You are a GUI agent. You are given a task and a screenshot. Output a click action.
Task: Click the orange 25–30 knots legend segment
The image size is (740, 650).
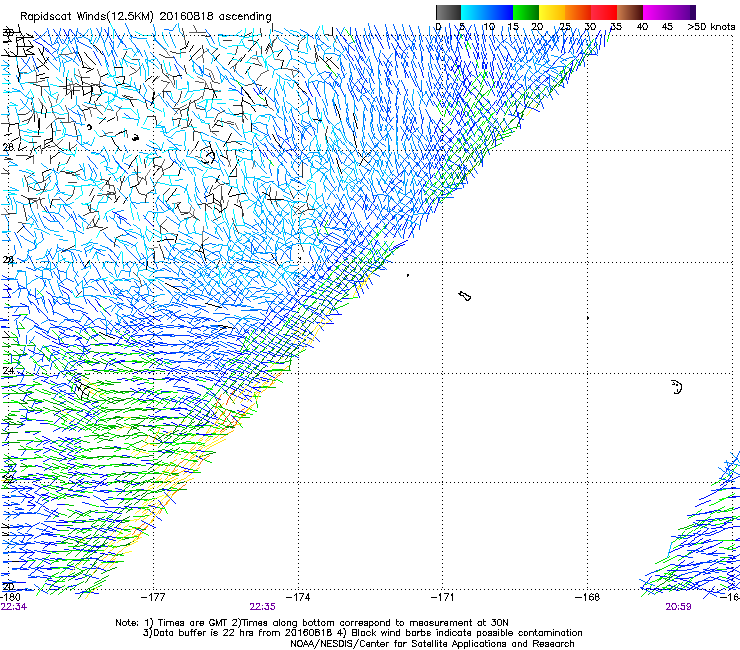pyautogui.click(x=578, y=12)
